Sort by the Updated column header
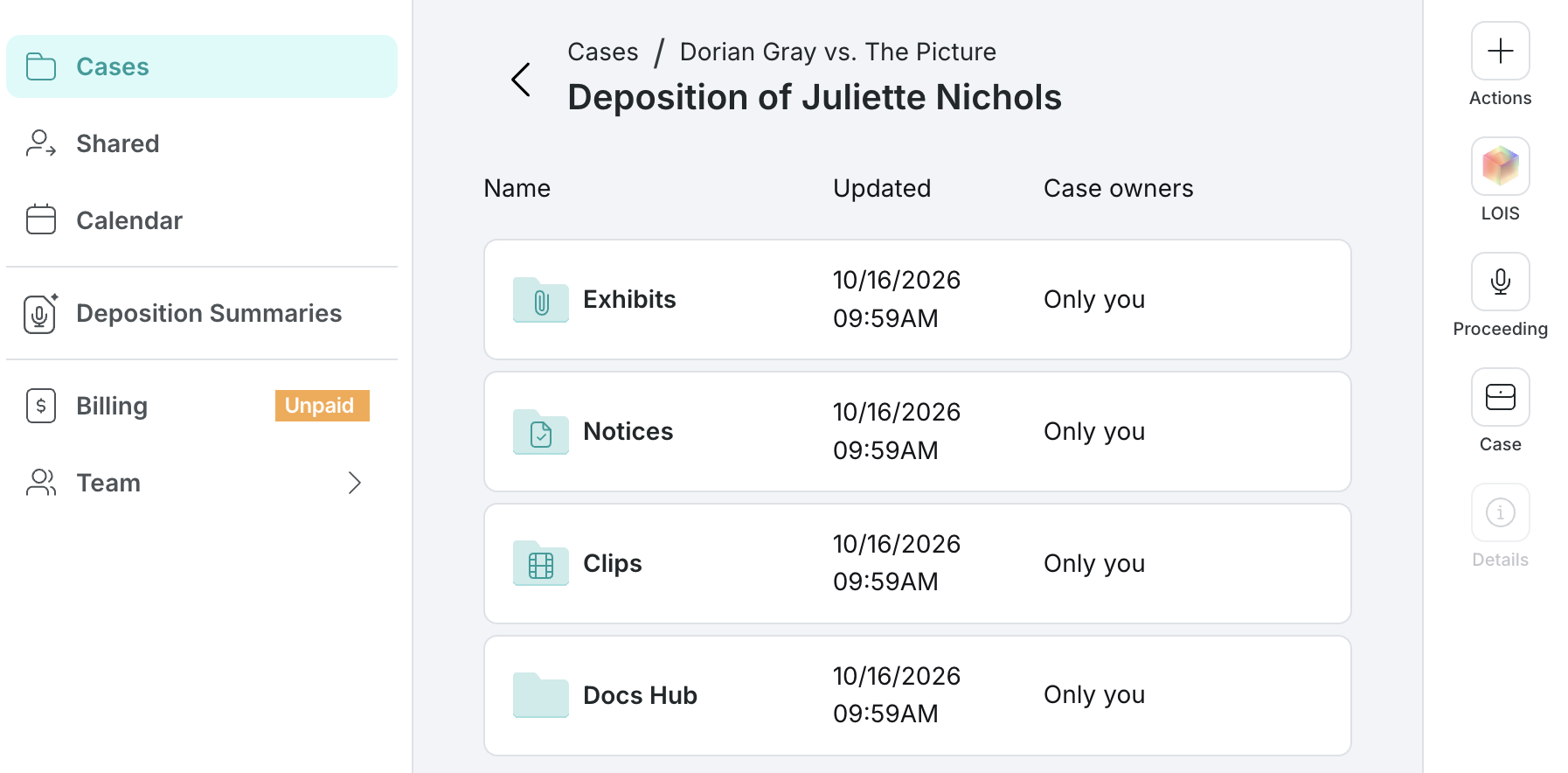This screenshot has height=773, width=1568. (882, 188)
